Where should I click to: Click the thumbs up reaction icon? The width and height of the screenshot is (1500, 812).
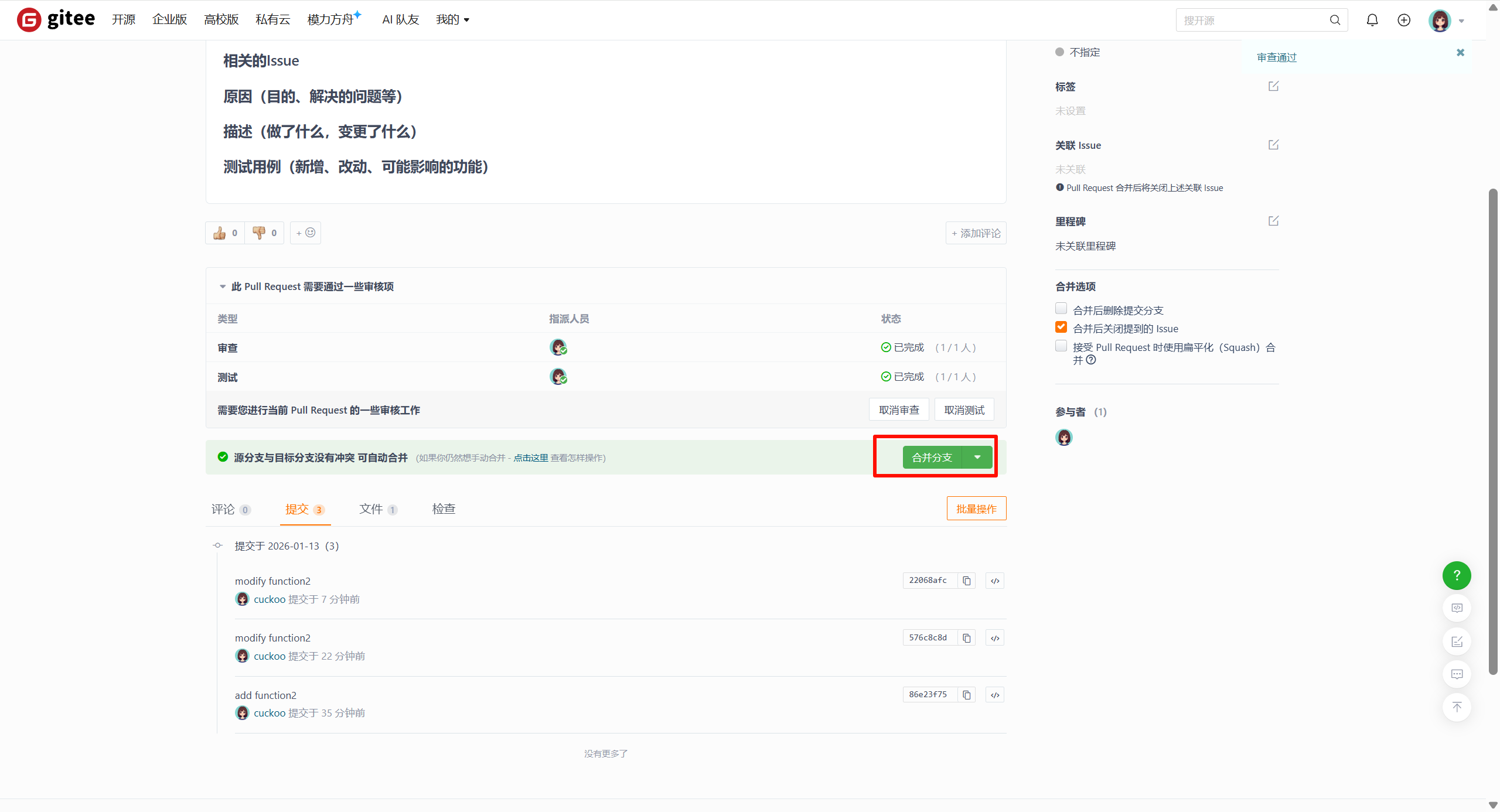(220, 233)
